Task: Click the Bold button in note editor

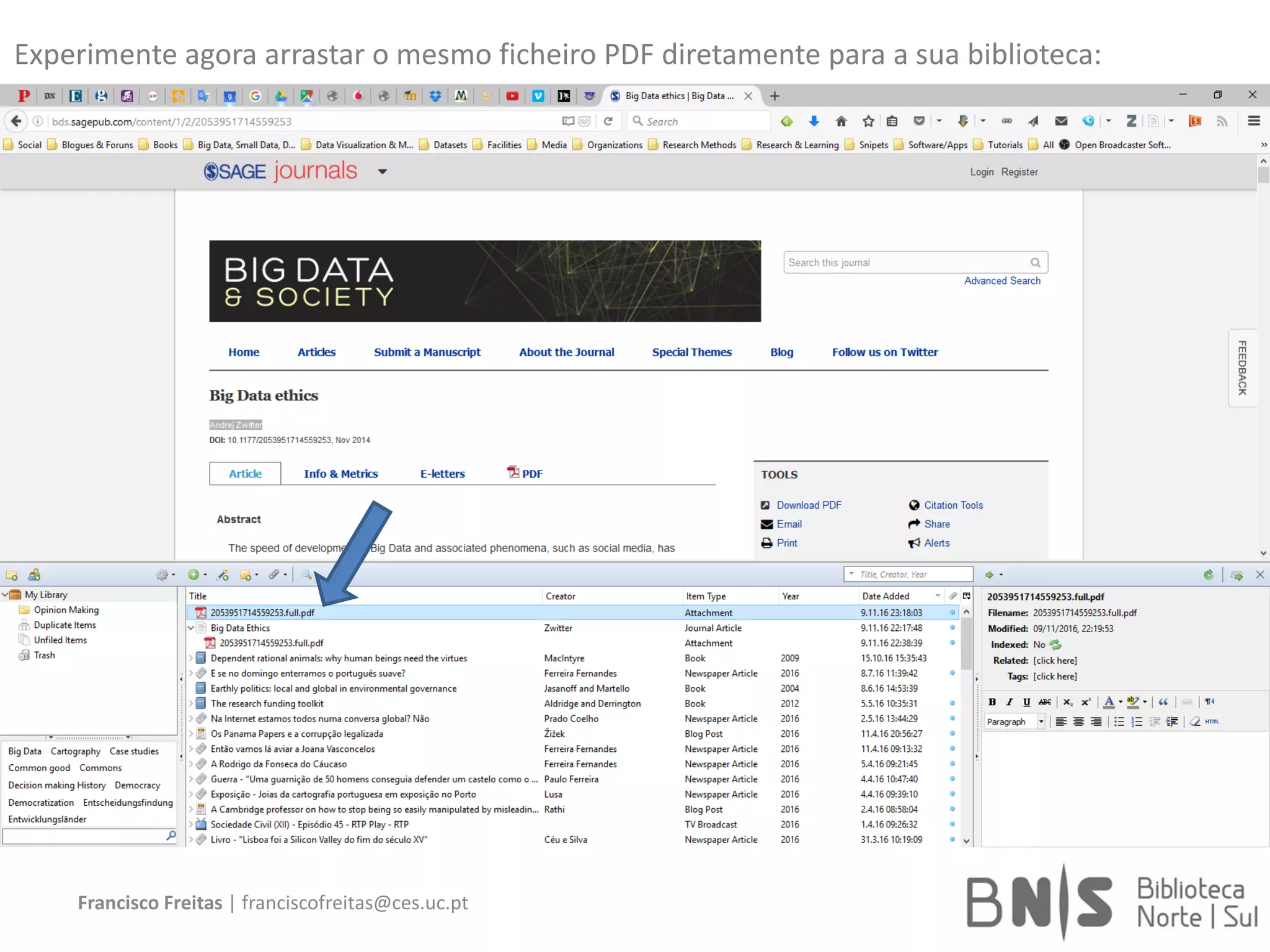Action: tap(992, 702)
